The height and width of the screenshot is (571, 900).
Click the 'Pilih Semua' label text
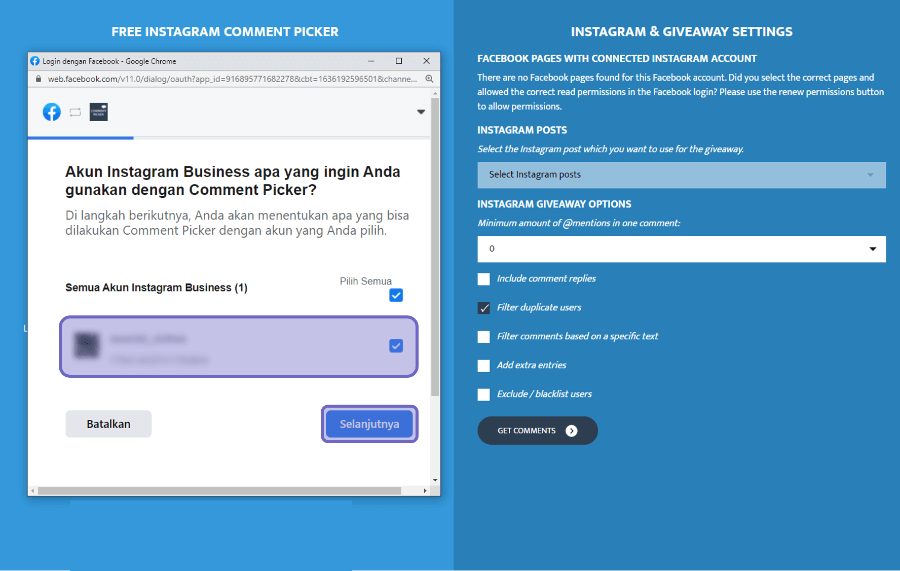[x=366, y=281]
